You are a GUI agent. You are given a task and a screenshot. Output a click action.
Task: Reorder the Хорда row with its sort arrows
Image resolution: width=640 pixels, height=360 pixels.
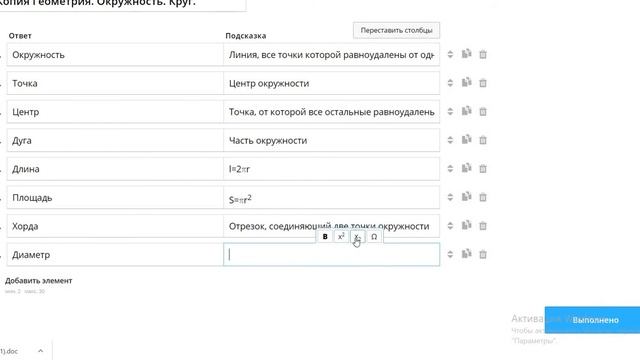pos(450,226)
